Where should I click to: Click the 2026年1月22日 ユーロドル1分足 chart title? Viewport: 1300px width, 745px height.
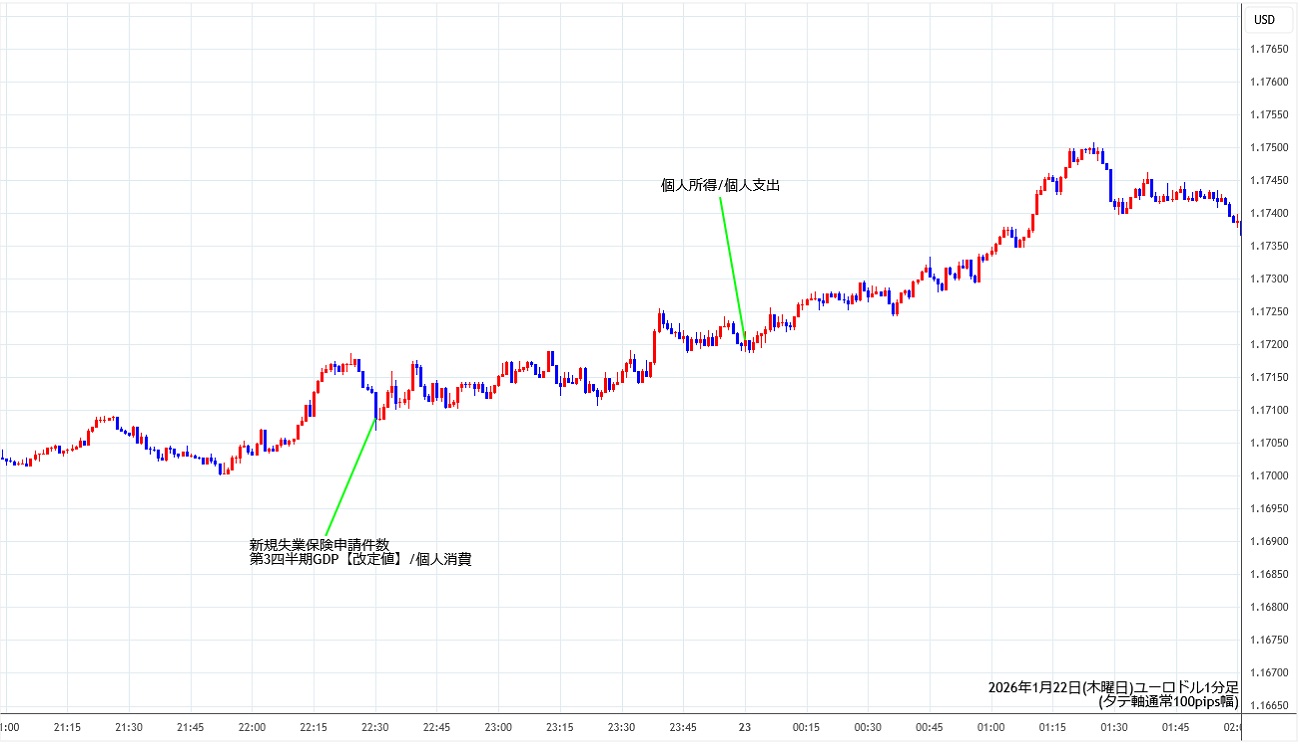1113,687
